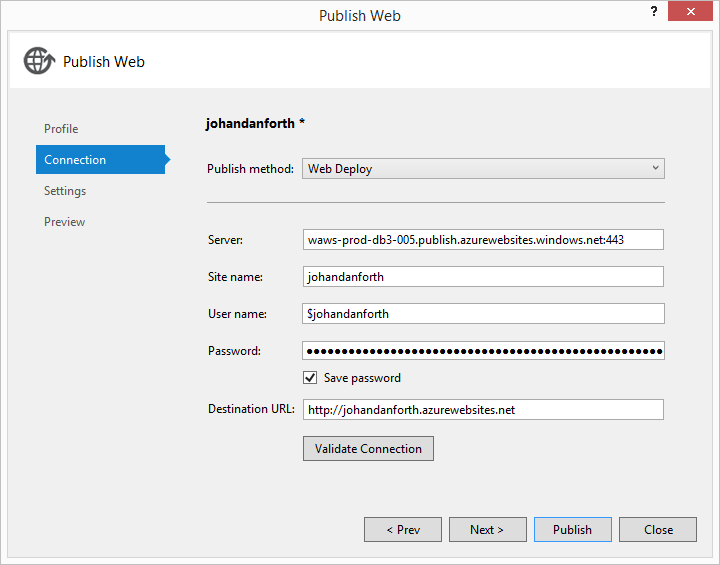Focus the Server input field
720x565 pixels.
(x=483, y=240)
